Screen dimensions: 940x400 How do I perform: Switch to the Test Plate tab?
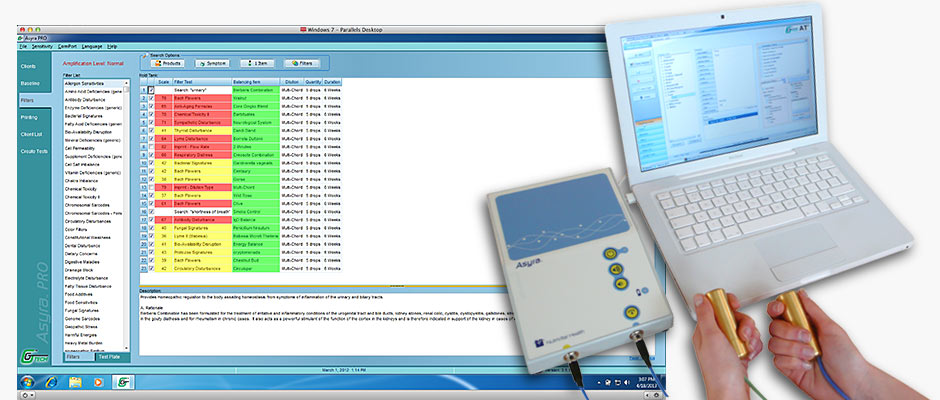[109, 356]
